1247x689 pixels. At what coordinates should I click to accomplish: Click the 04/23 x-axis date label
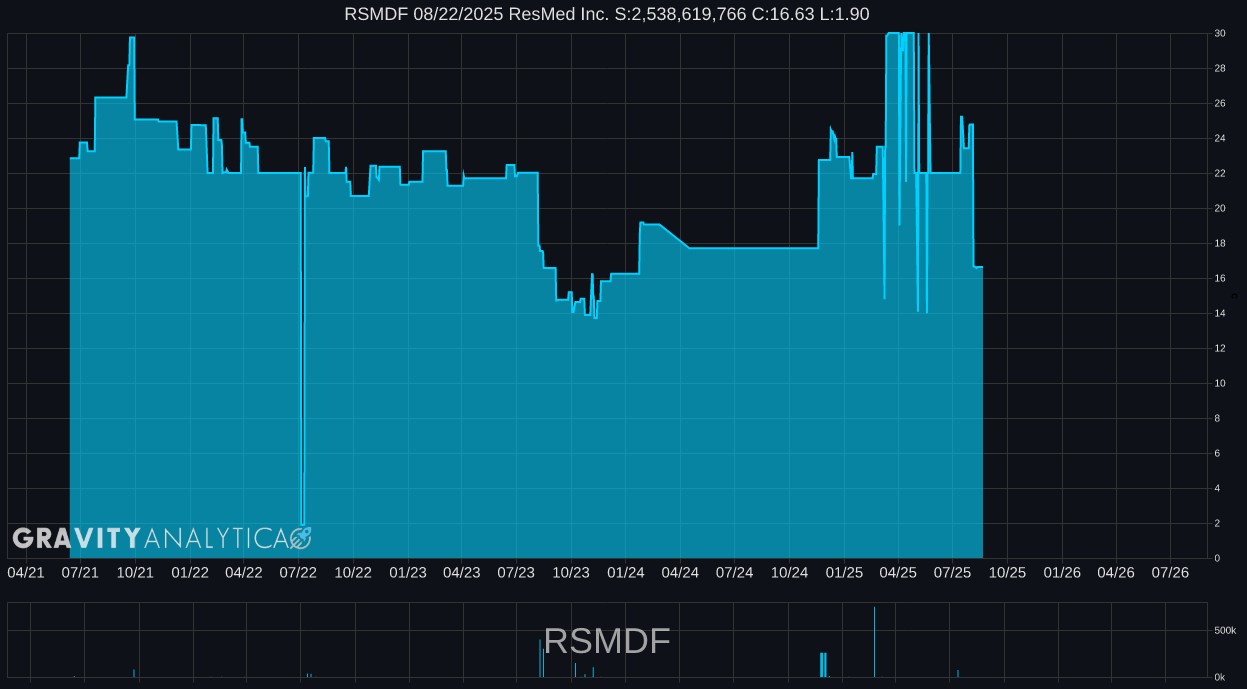click(x=462, y=572)
